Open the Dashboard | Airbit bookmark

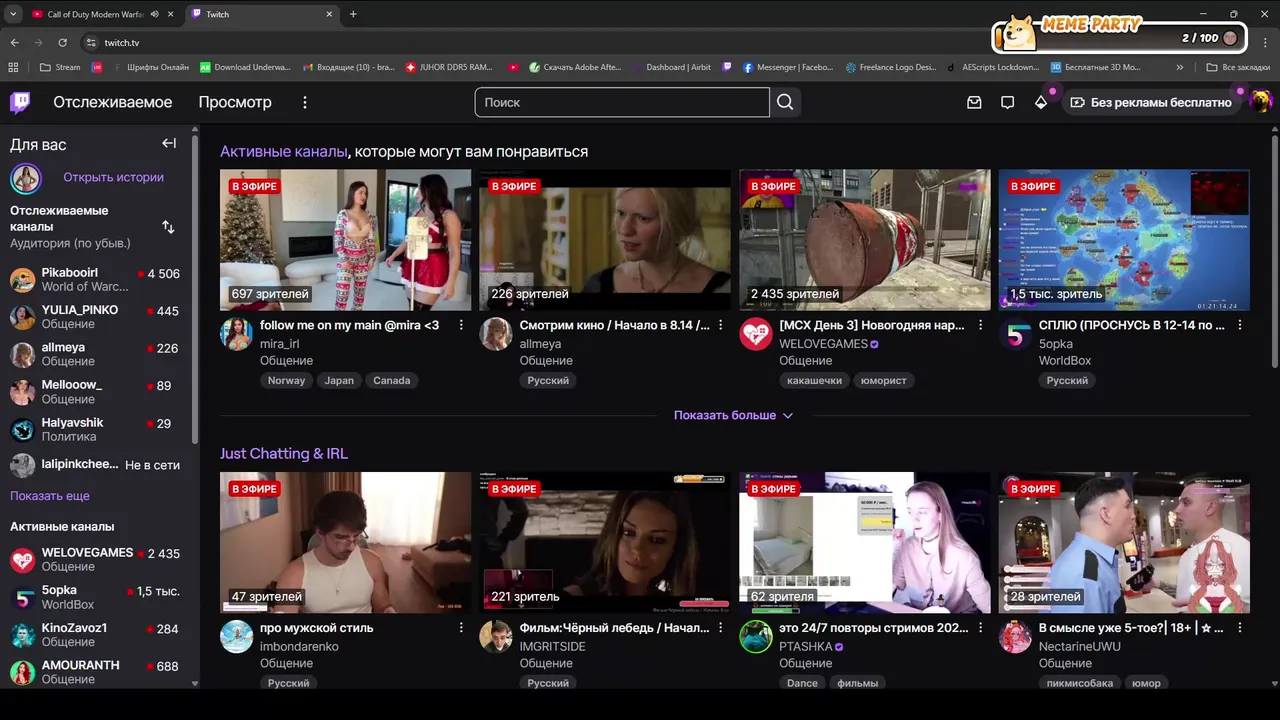pyautogui.click(x=672, y=67)
